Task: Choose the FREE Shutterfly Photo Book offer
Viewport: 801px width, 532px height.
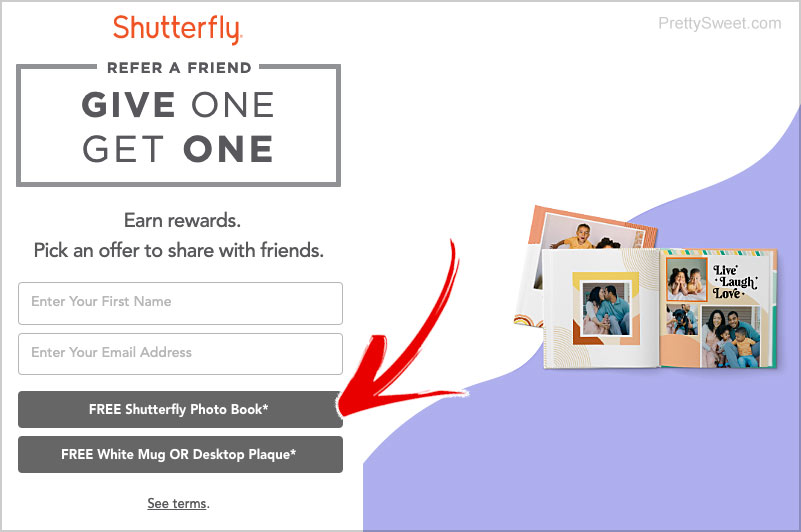Action: [180, 409]
